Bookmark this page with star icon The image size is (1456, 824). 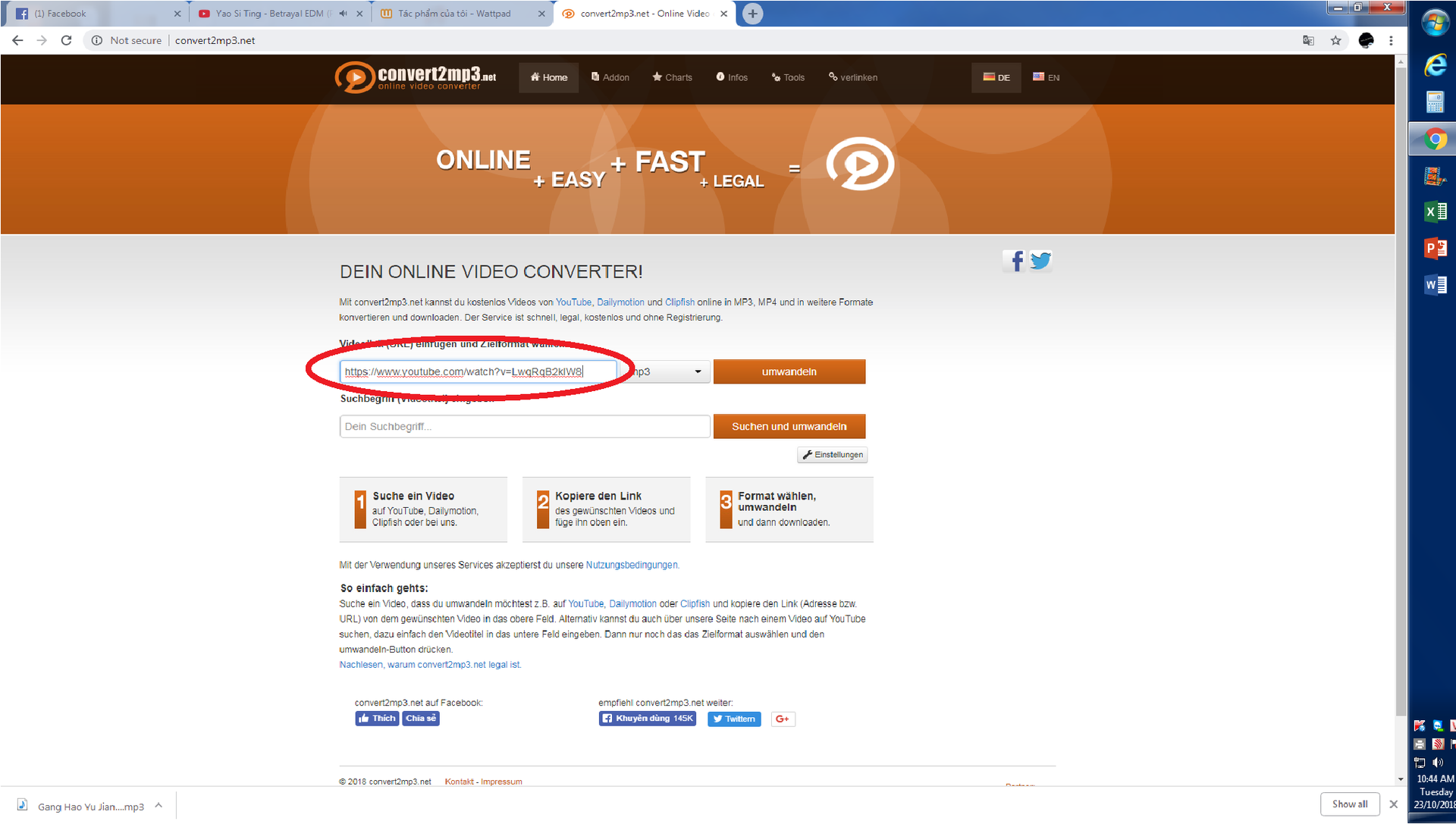(x=1335, y=40)
